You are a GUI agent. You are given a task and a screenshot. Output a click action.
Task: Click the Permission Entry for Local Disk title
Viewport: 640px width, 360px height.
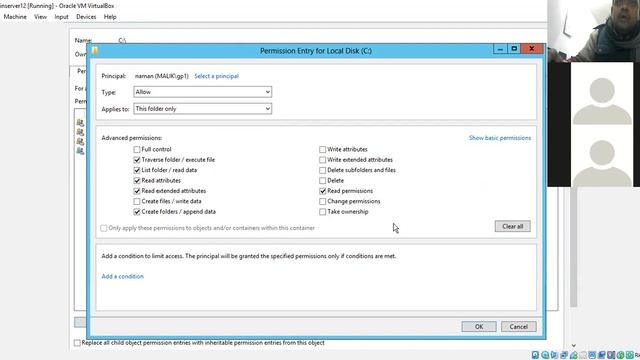coord(316,51)
